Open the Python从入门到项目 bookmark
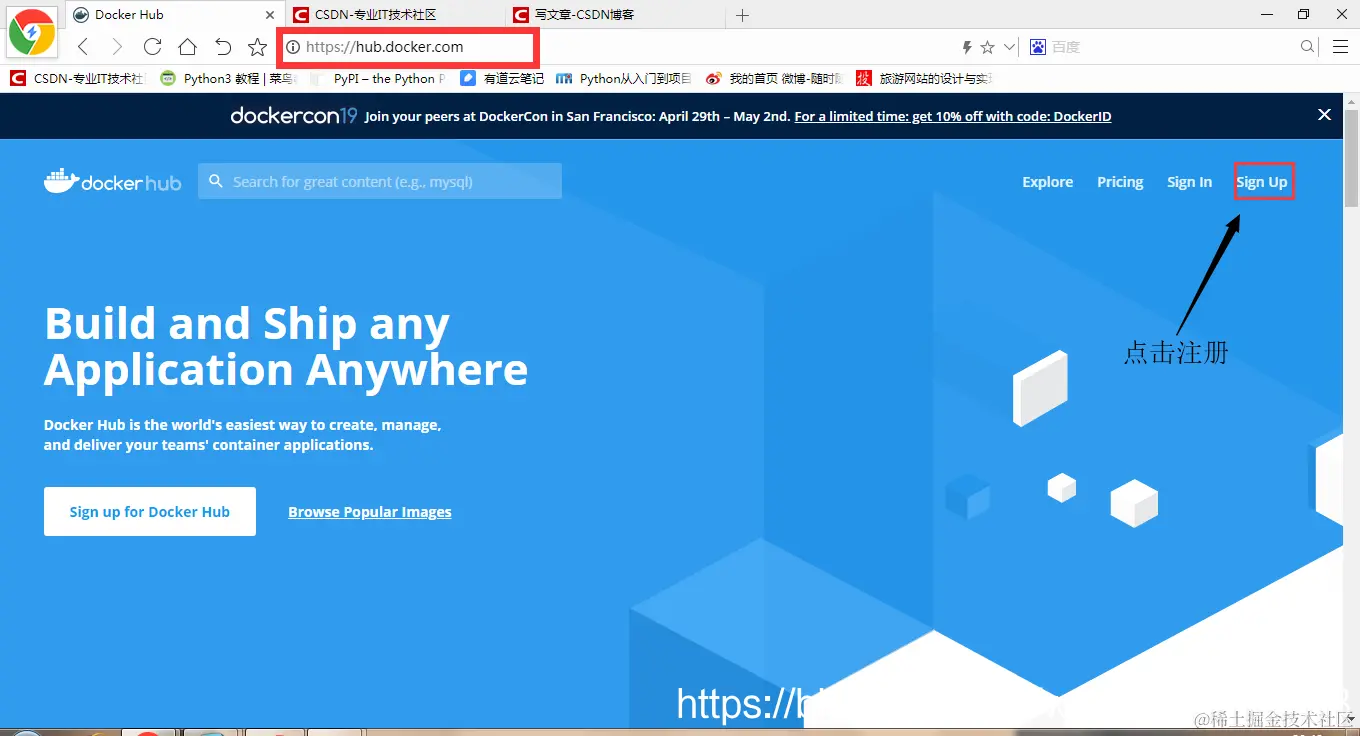This screenshot has width=1360, height=736. point(623,78)
